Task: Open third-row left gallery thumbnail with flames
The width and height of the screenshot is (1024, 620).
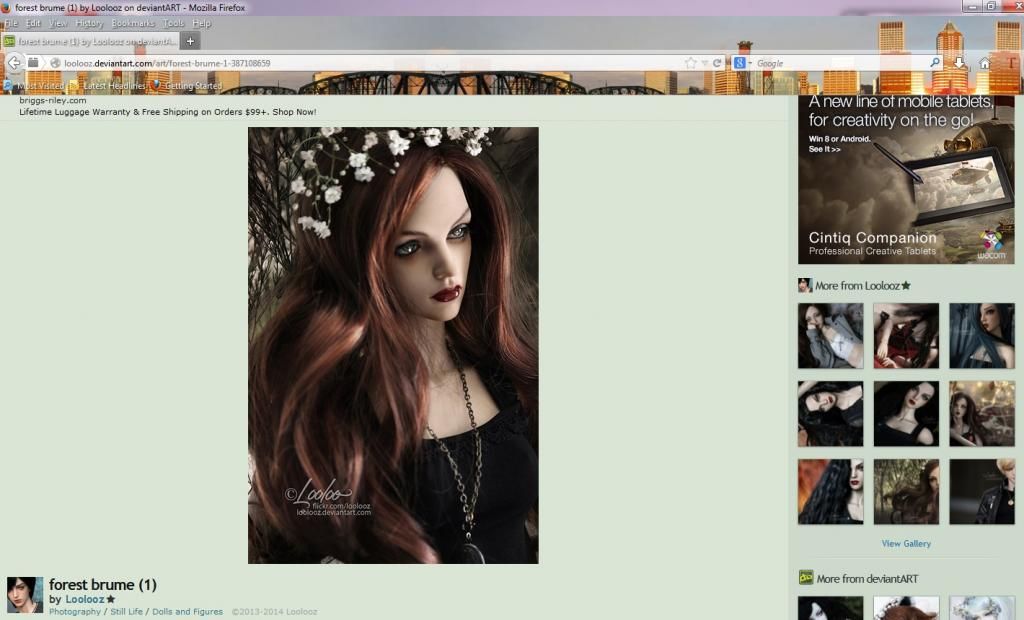Action: pos(831,491)
